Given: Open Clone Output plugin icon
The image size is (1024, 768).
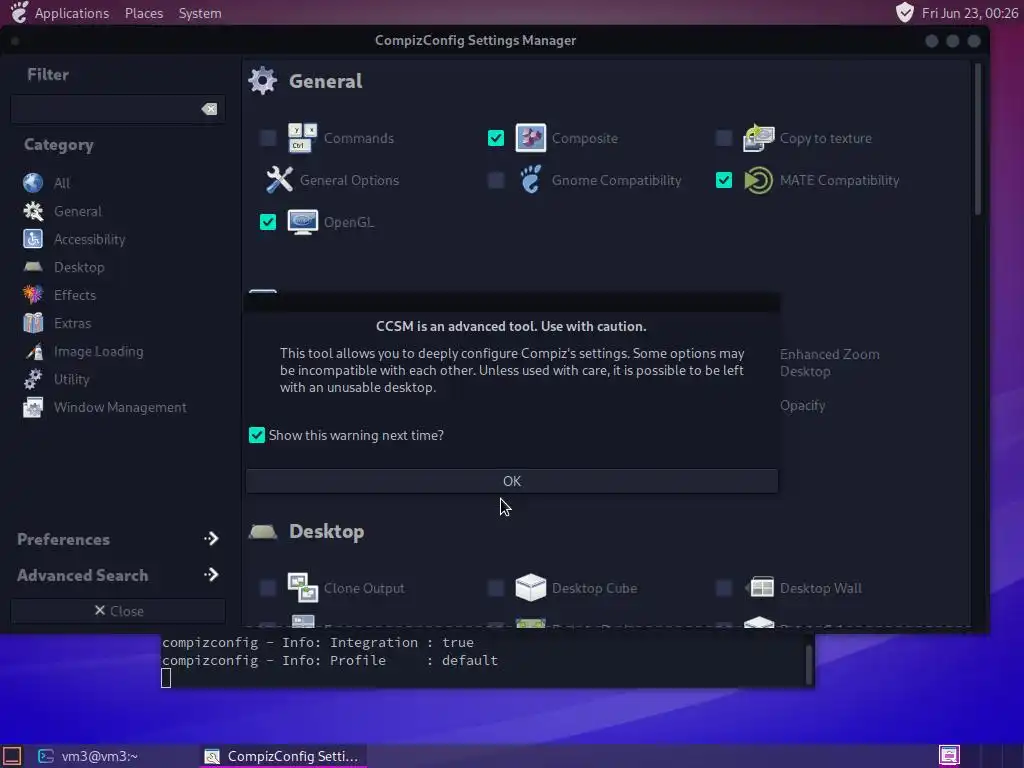Looking at the screenshot, I should (x=302, y=588).
